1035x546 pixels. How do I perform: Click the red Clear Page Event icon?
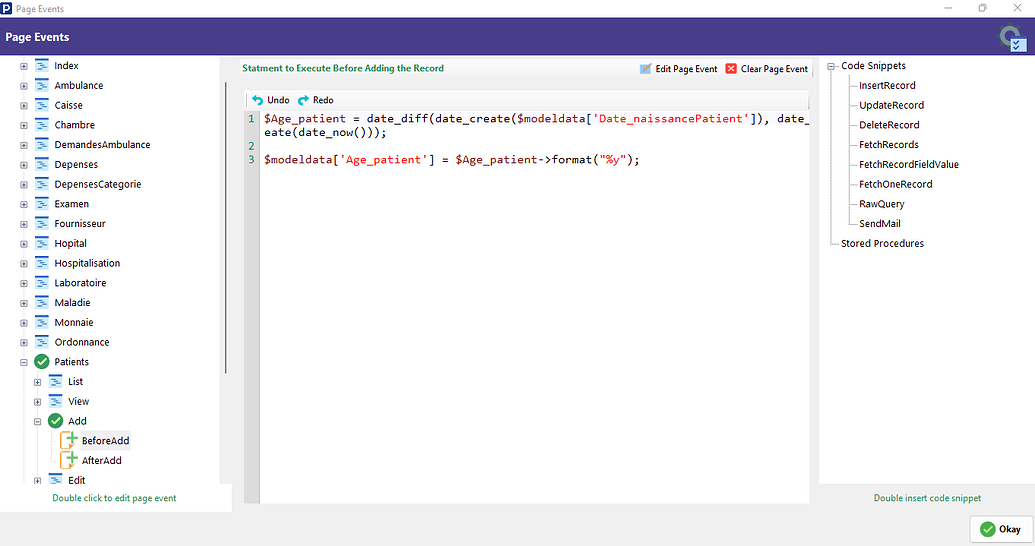click(x=731, y=69)
